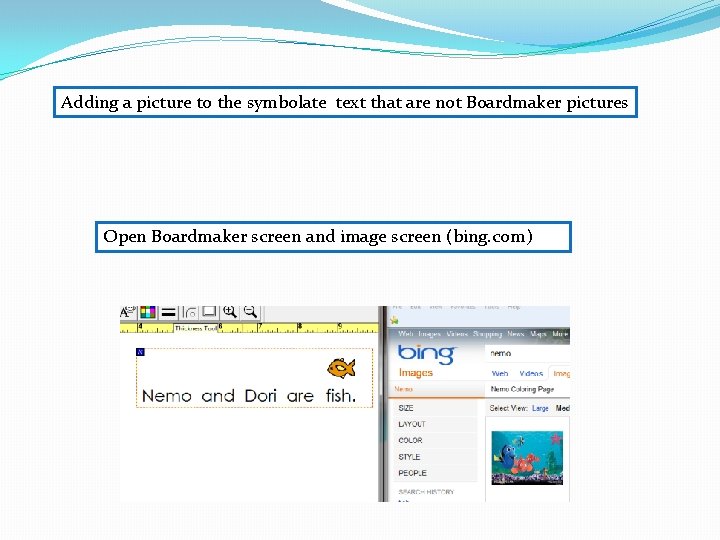
Task: Select the orange fish symbol above 'fish.'
Action: 341,368
